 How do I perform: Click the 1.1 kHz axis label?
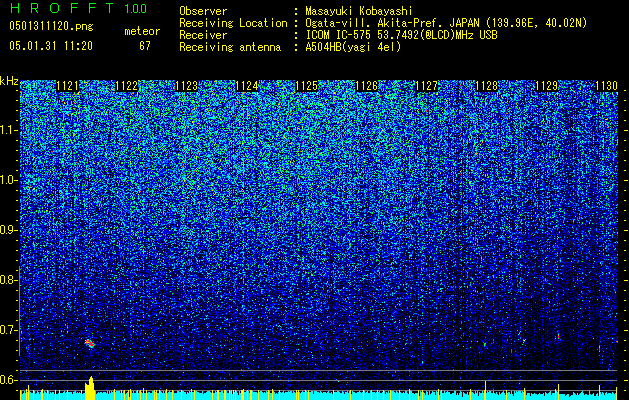click(9, 130)
